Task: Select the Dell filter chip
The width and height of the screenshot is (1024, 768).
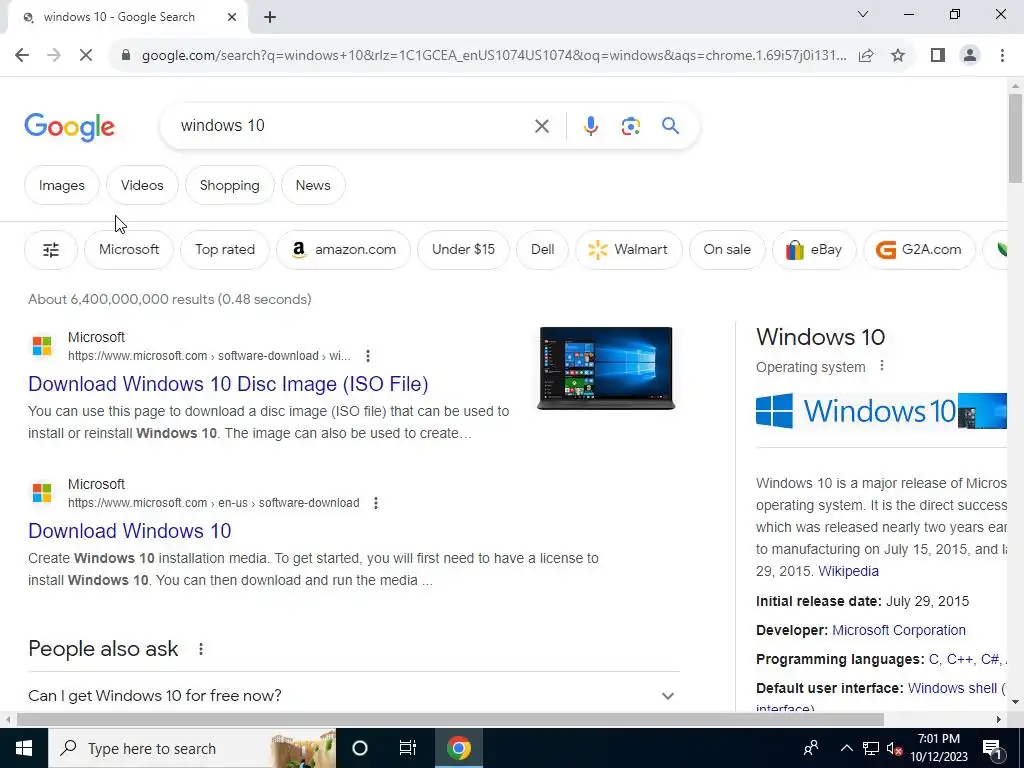Action: coord(542,249)
